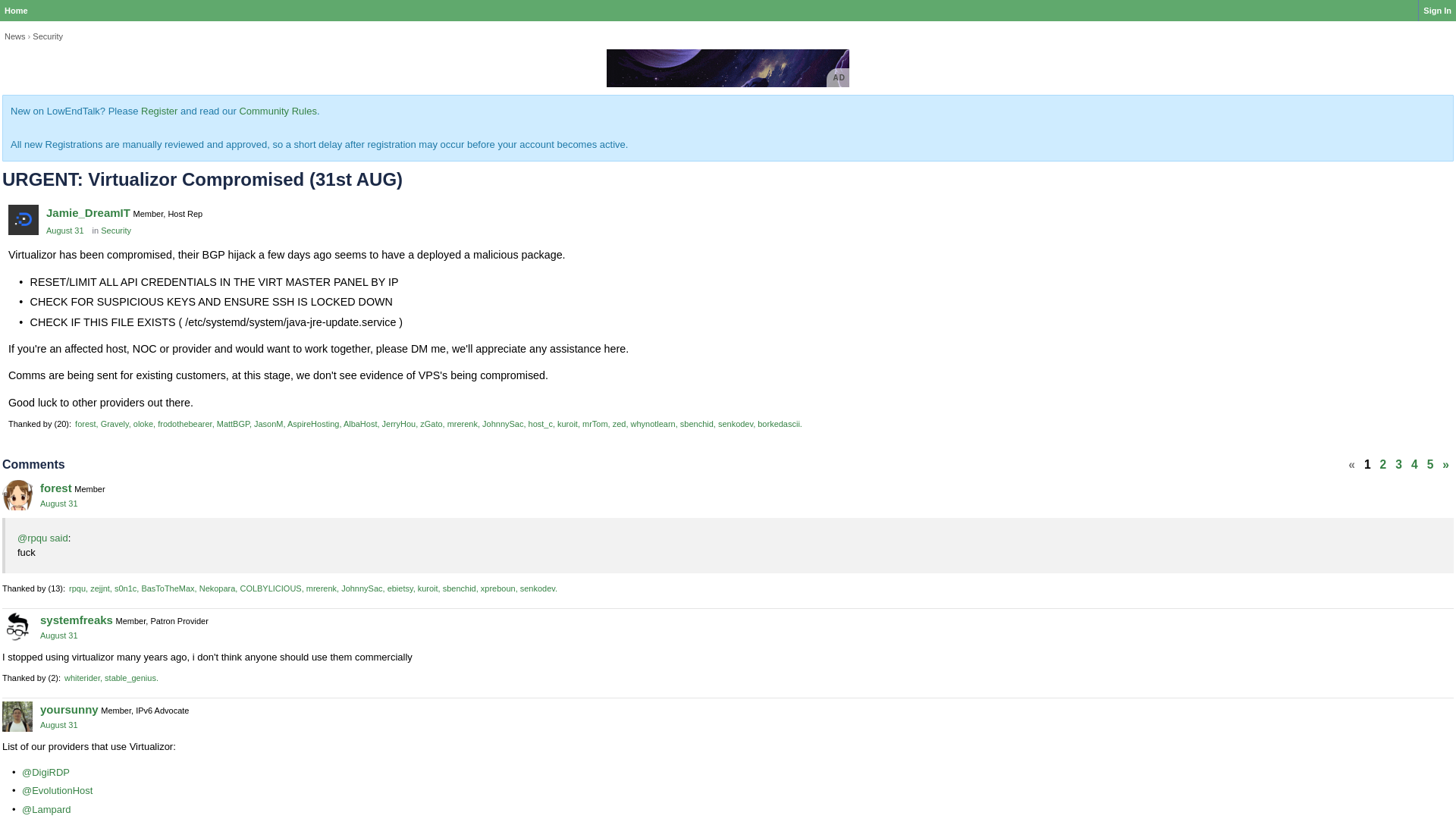Open ebietsy in forest's thanks list
1456x819 pixels.
click(x=400, y=588)
